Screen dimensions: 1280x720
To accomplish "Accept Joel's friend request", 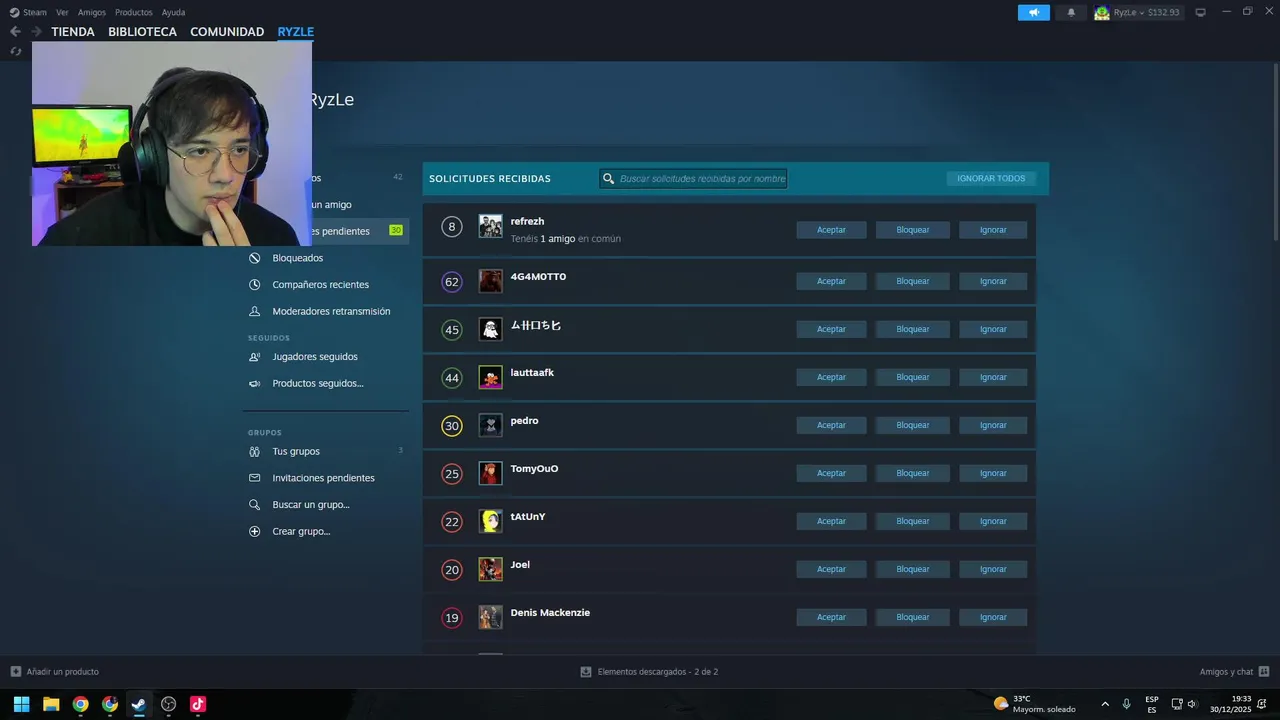I will click(x=831, y=569).
